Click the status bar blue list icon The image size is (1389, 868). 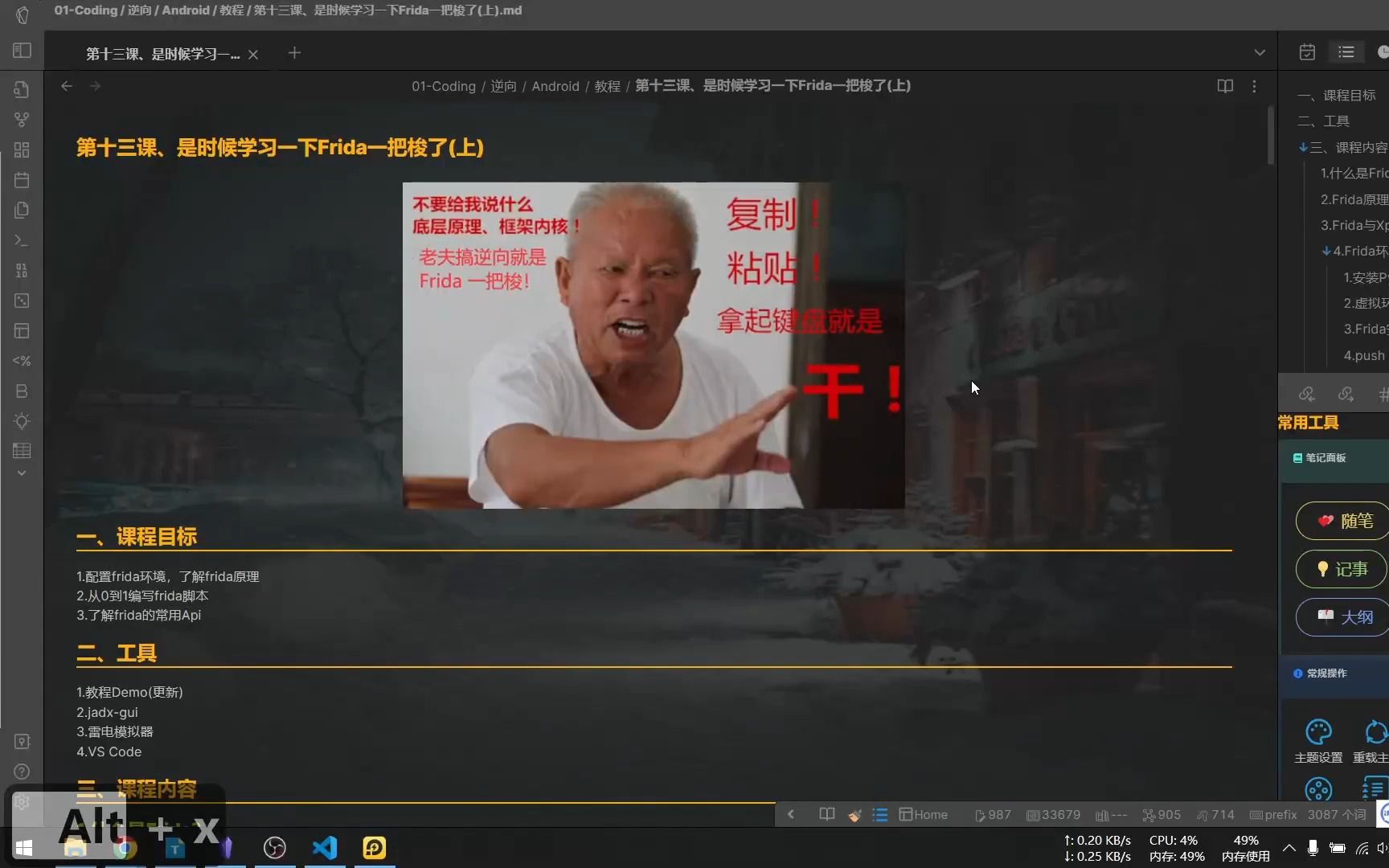click(880, 815)
